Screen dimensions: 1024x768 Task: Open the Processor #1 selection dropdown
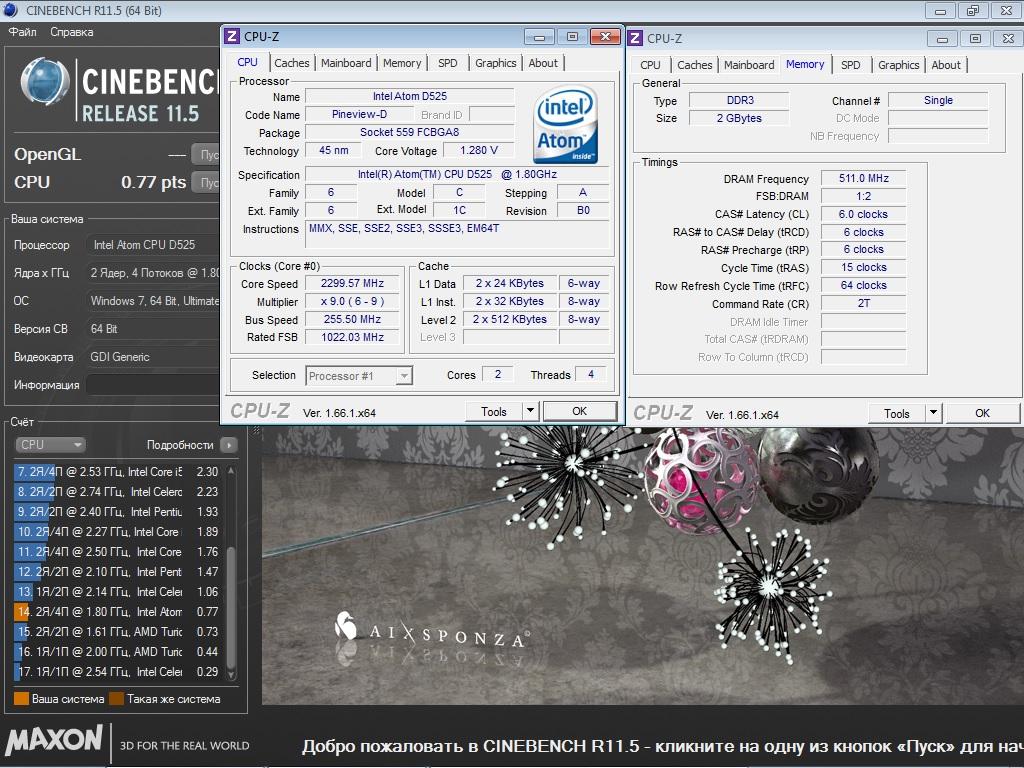(x=359, y=376)
